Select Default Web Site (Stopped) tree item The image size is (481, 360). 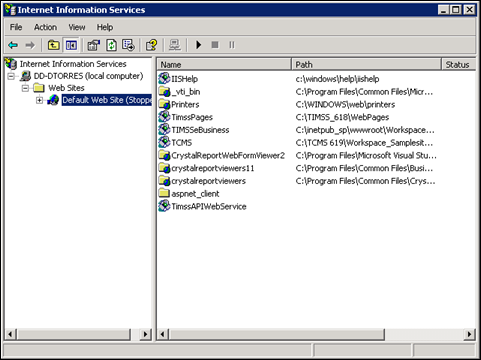coord(107,100)
